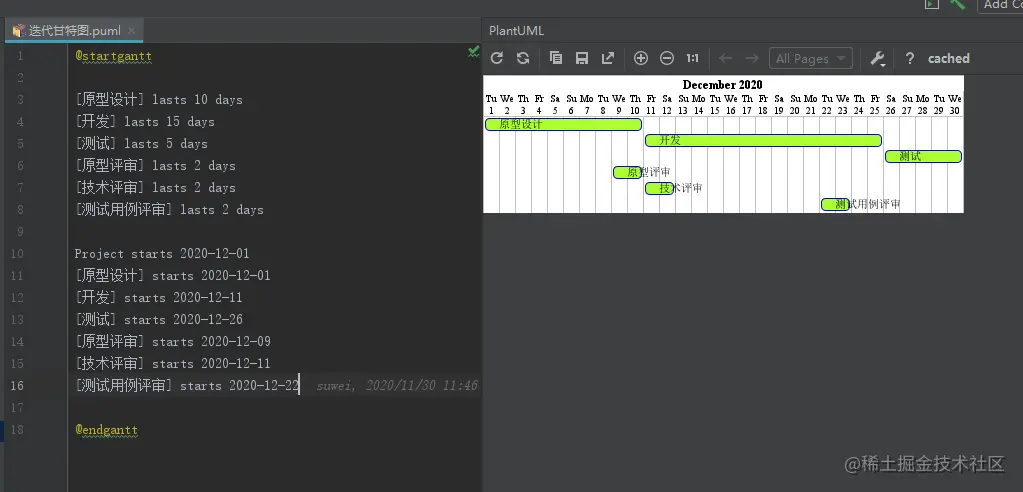Viewport: 1023px width, 492px height.
Task: Select the 测试 bar in the Gantt chart
Action: pyautogui.click(x=923, y=156)
